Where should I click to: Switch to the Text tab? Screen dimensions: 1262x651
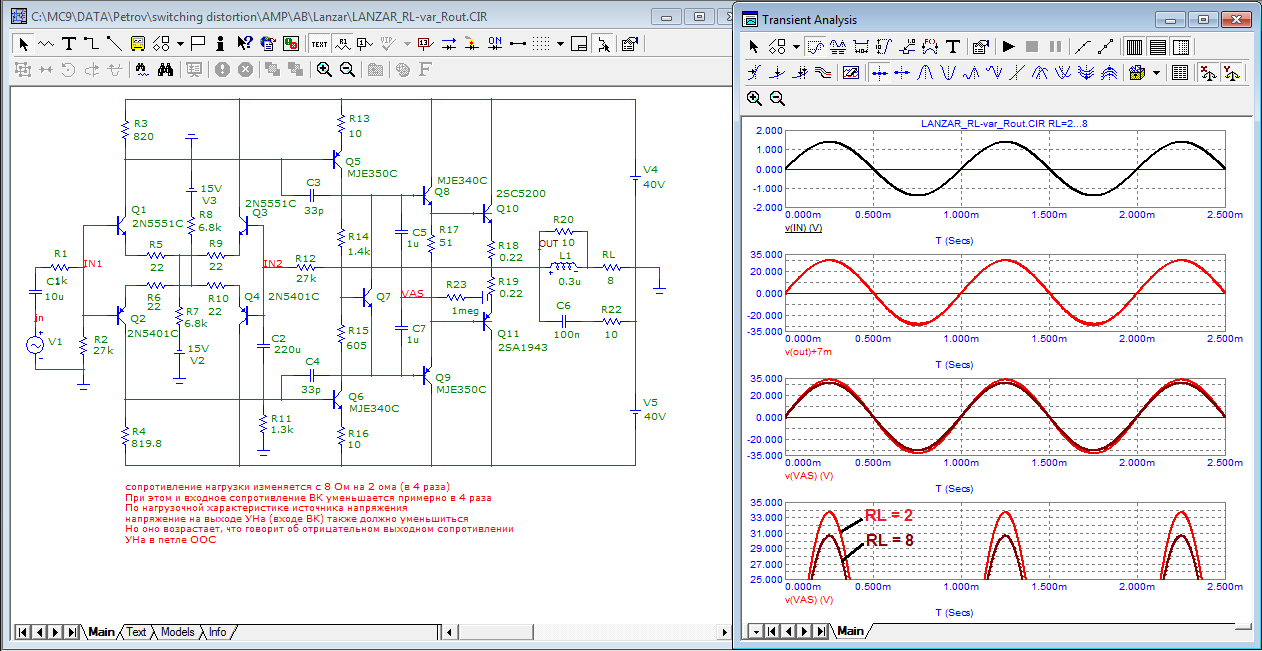click(136, 632)
